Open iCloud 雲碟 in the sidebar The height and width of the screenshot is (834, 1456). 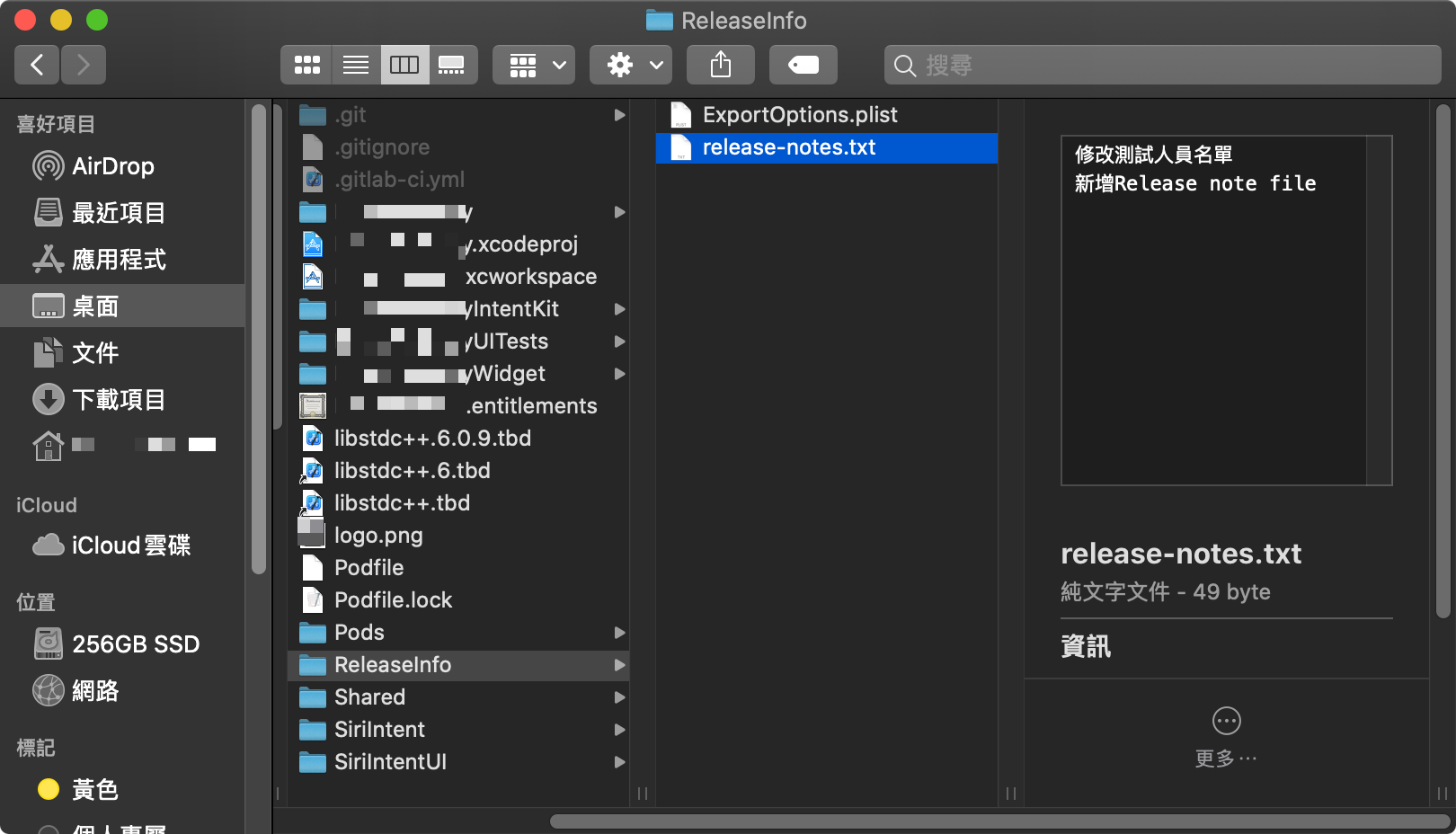pos(122,546)
